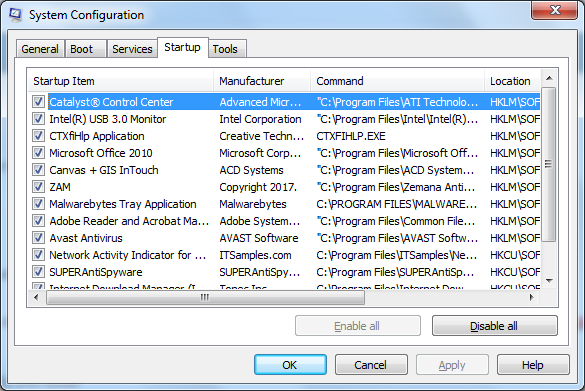This screenshot has height=391, width=585.
Task: Click the Zemana Anti... command cell
Action: tap(395, 187)
